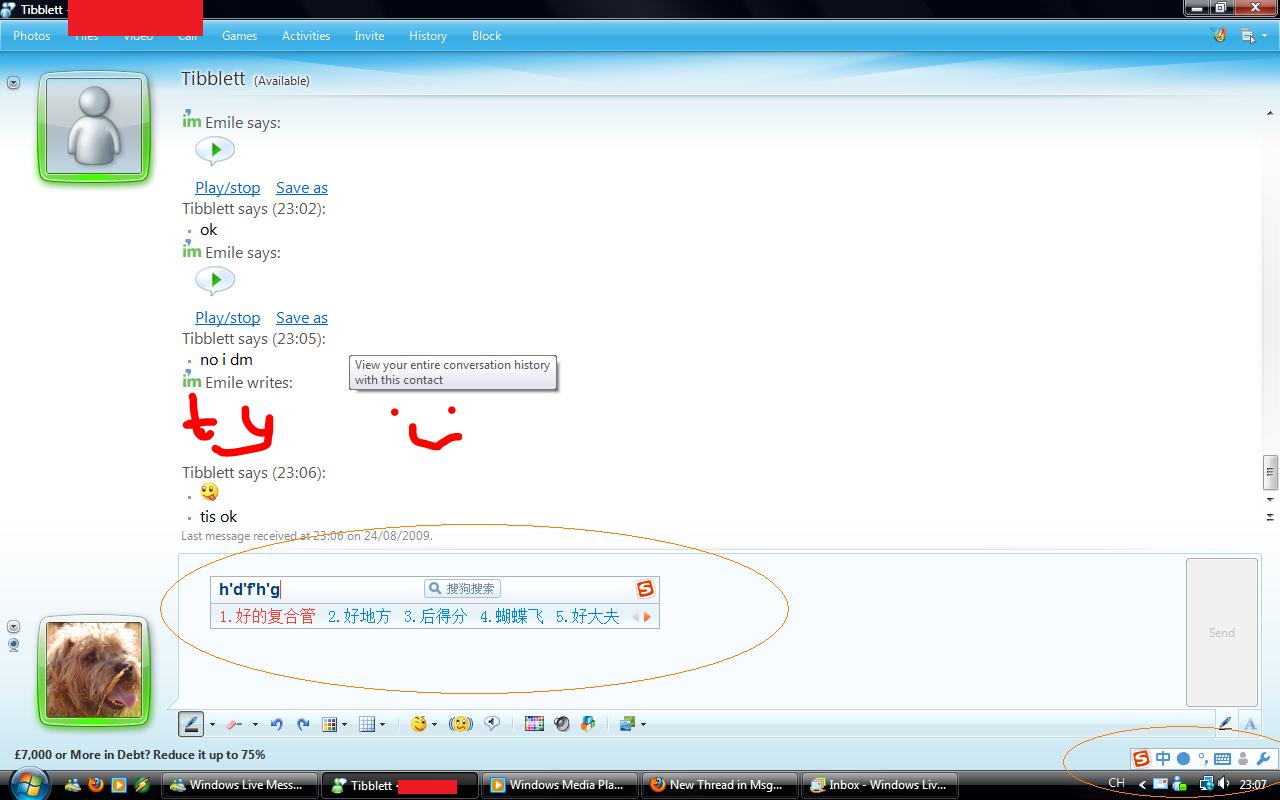Select candidate 2 好地方 in IME list

360,617
